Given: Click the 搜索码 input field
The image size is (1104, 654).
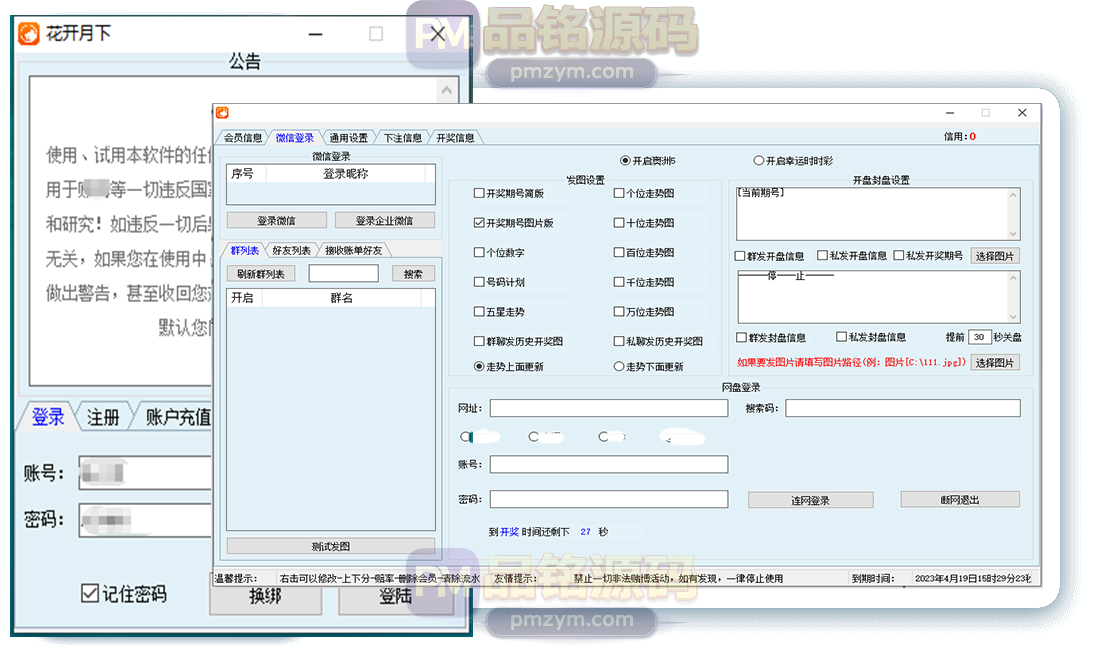Looking at the screenshot, I should [903, 408].
